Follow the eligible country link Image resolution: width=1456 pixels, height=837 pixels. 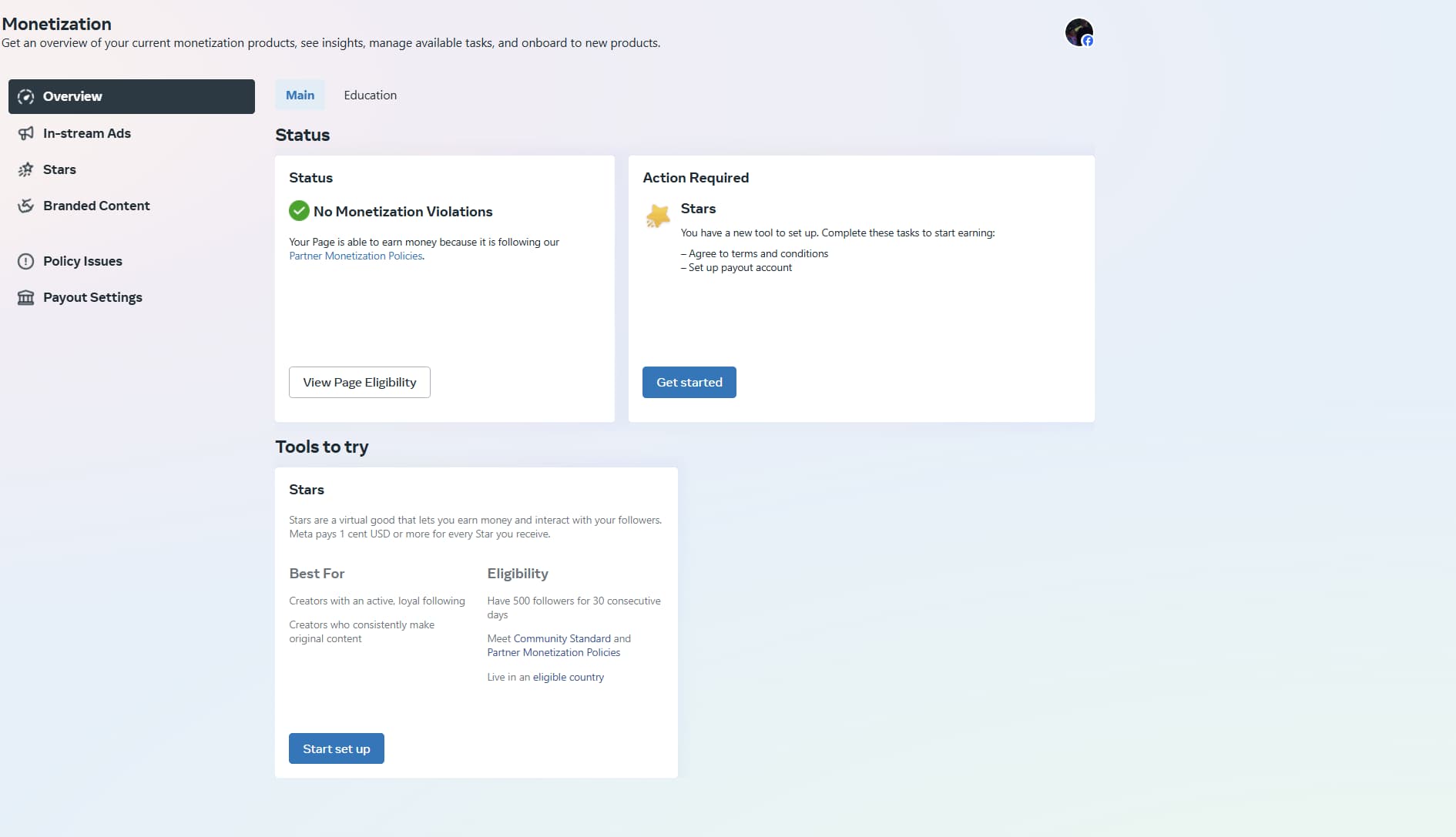[568, 677]
